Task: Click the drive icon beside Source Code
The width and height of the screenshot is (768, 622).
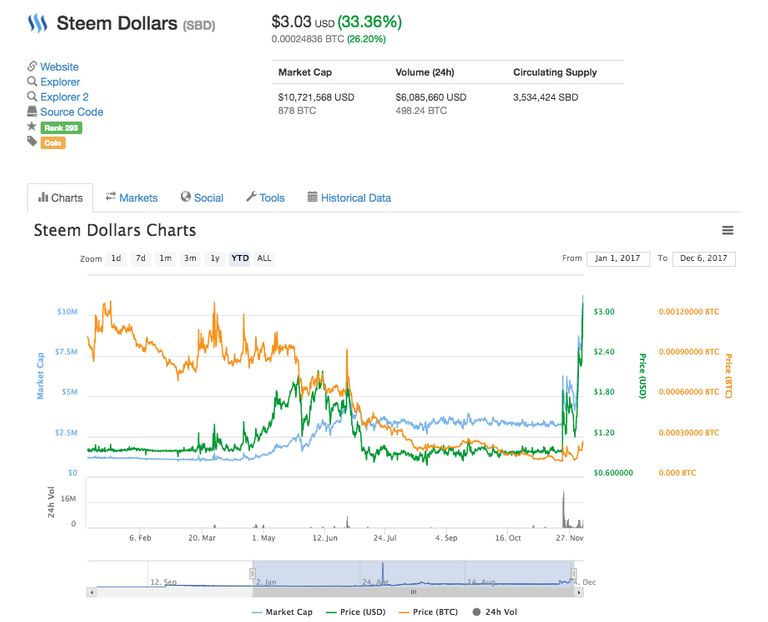Action: click(32, 112)
